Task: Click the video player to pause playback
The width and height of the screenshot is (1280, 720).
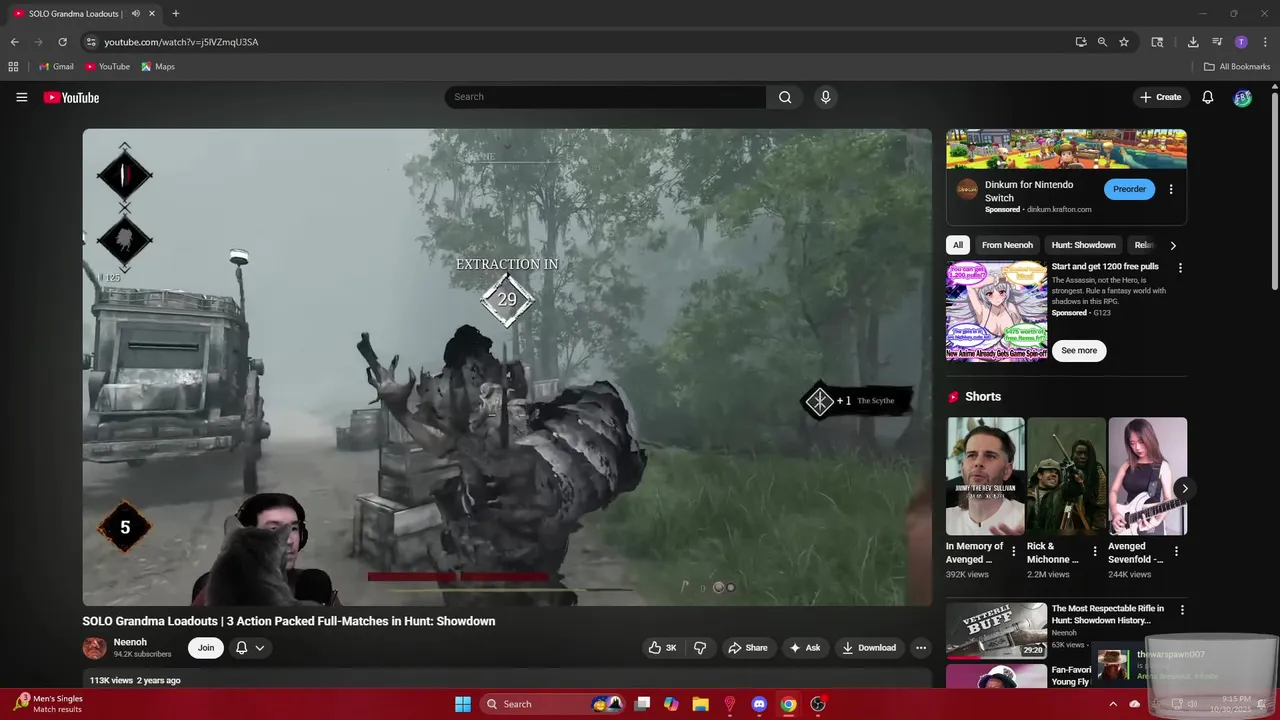Action: click(507, 367)
